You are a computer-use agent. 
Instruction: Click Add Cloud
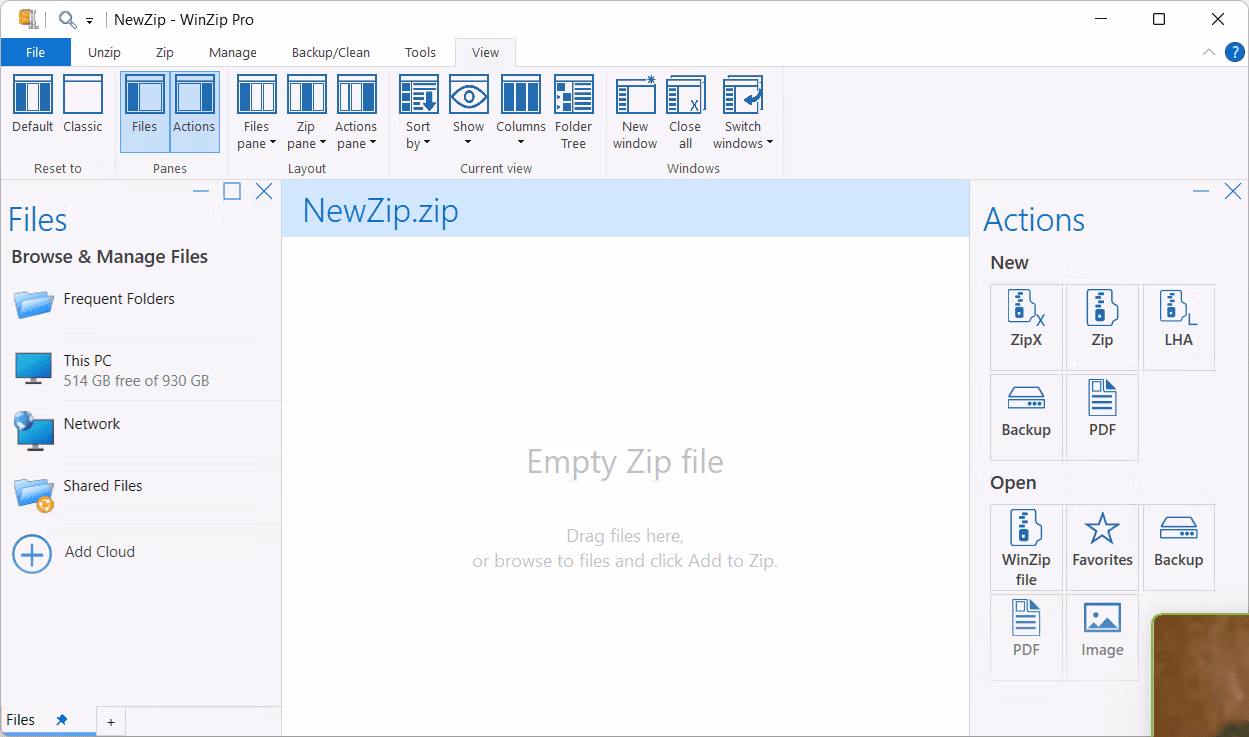141,552
